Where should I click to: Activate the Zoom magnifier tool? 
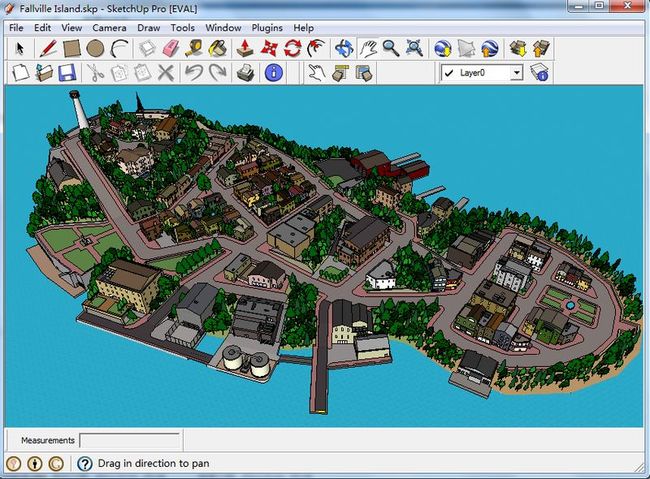pyautogui.click(x=391, y=49)
